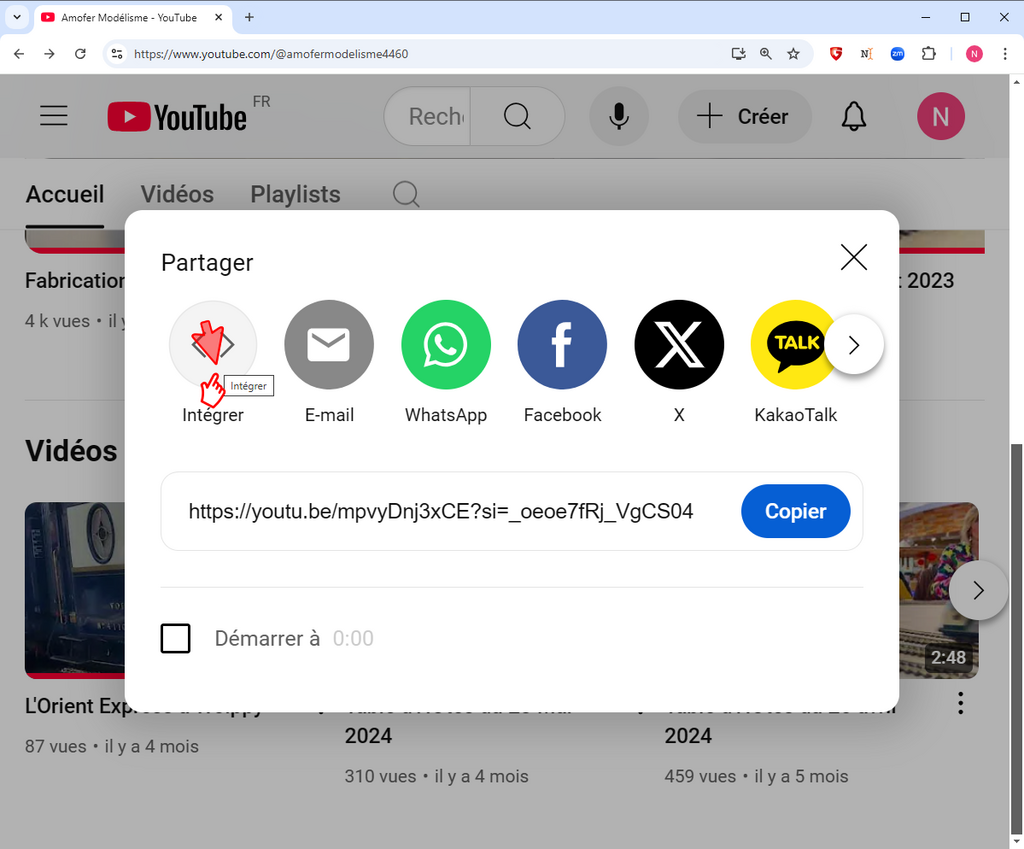This screenshot has height=849, width=1024.
Task: Select the Amofer Modélisme - YouTube tab
Action: coord(133,18)
